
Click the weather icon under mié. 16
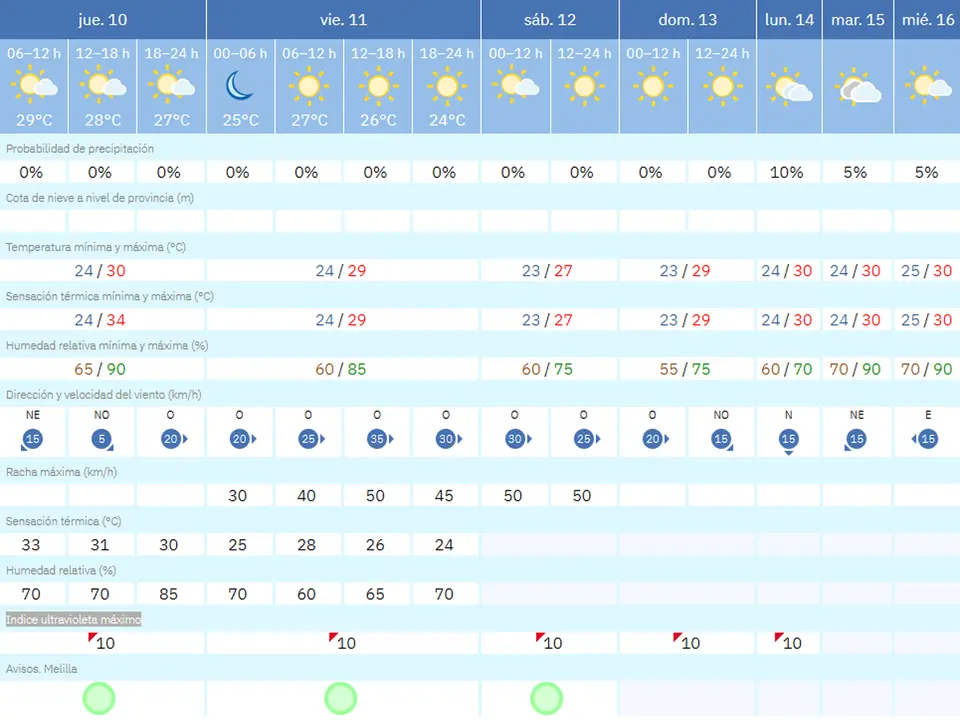[x=928, y=86]
